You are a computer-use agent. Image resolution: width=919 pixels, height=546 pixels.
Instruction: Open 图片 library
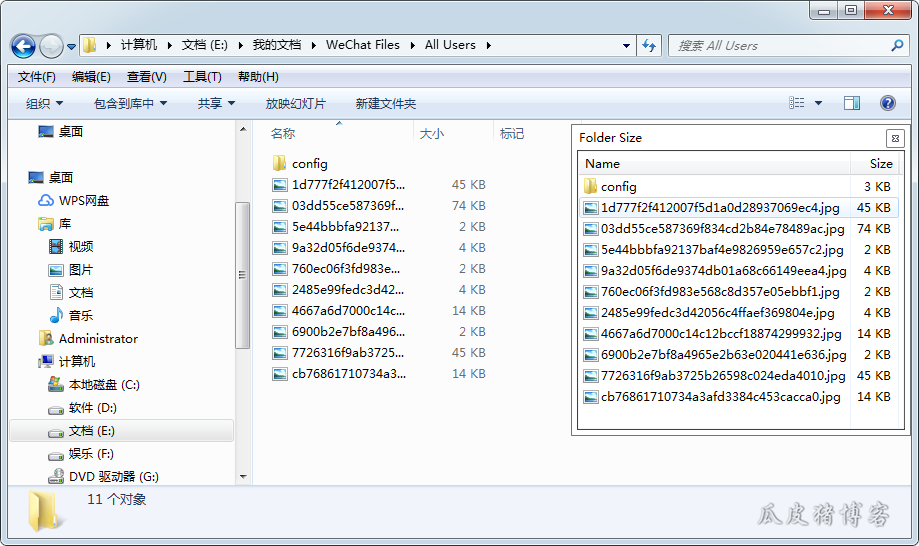click(x=71, y=270)
